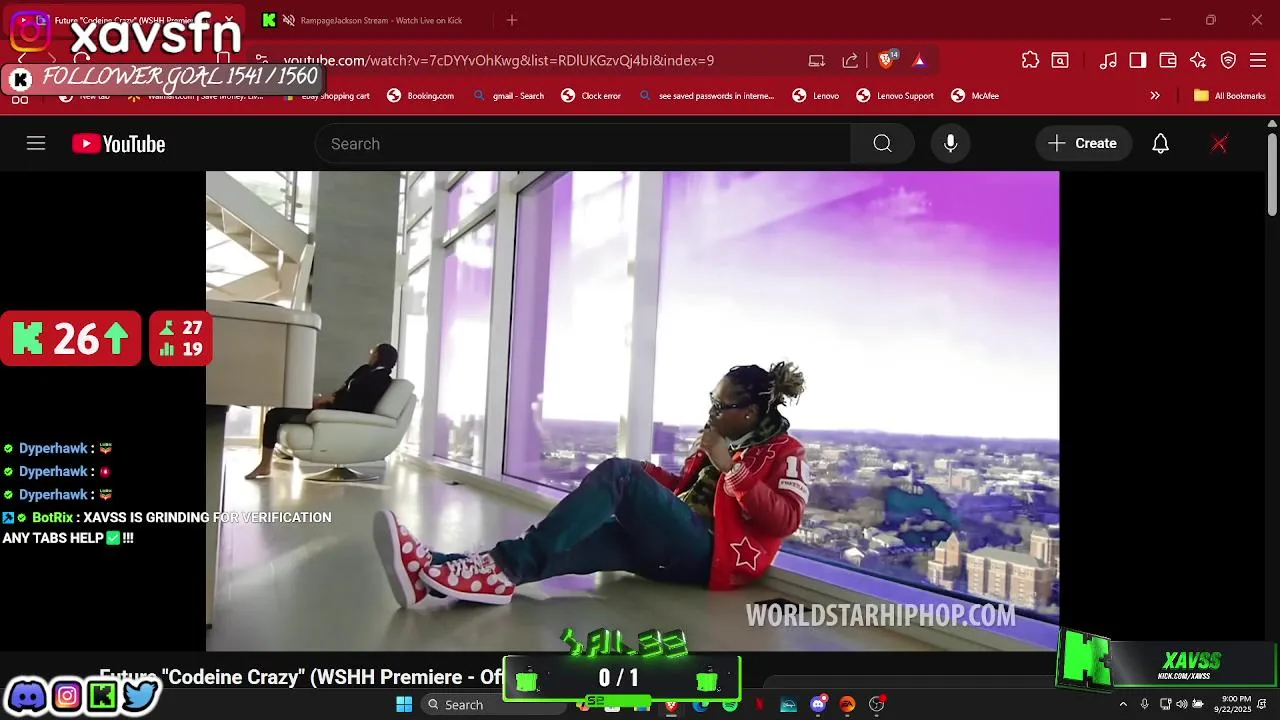Open the Create video menu
Image resolution: width=1280 pixels, height=720 pixels.
1083,143
